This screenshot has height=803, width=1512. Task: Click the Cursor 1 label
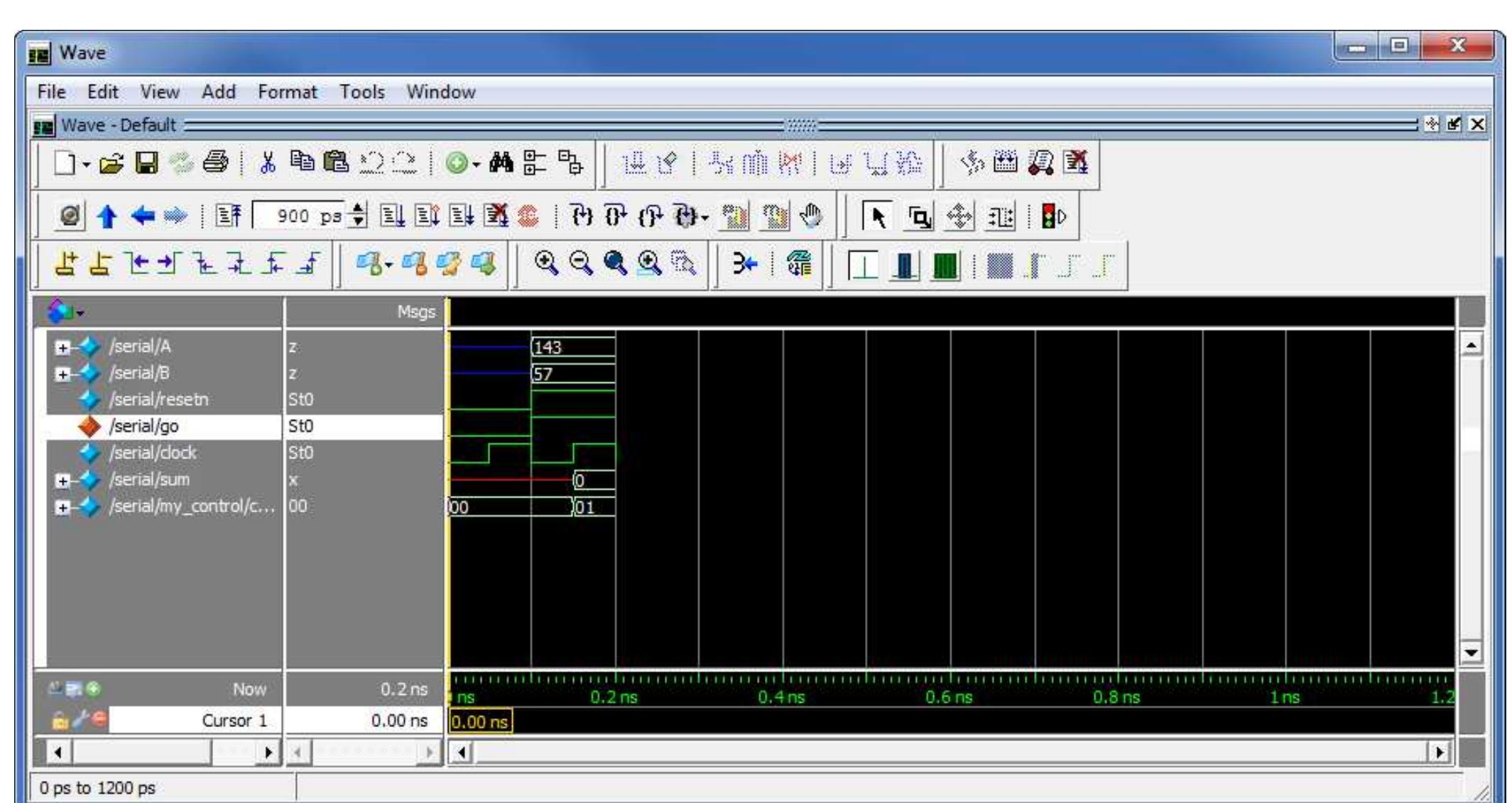(234, 721)
